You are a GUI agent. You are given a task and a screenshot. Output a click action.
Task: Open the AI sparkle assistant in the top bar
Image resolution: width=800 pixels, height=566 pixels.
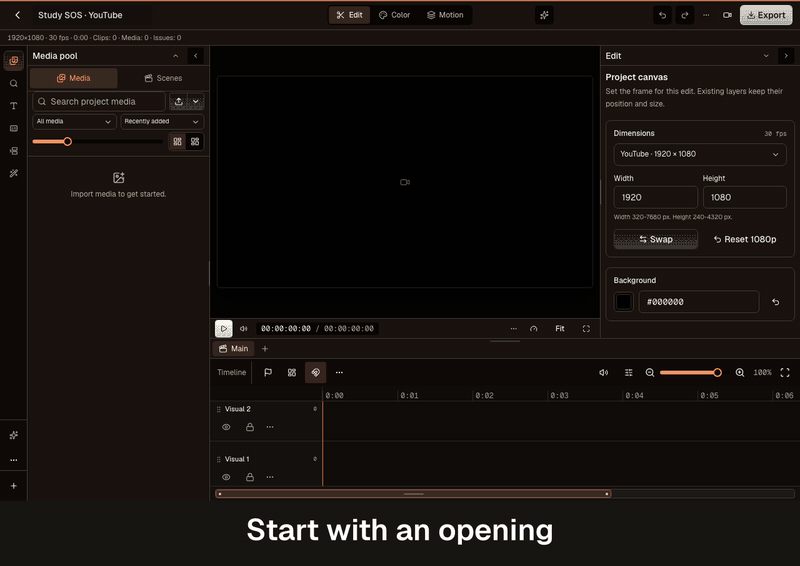point(544,15)
